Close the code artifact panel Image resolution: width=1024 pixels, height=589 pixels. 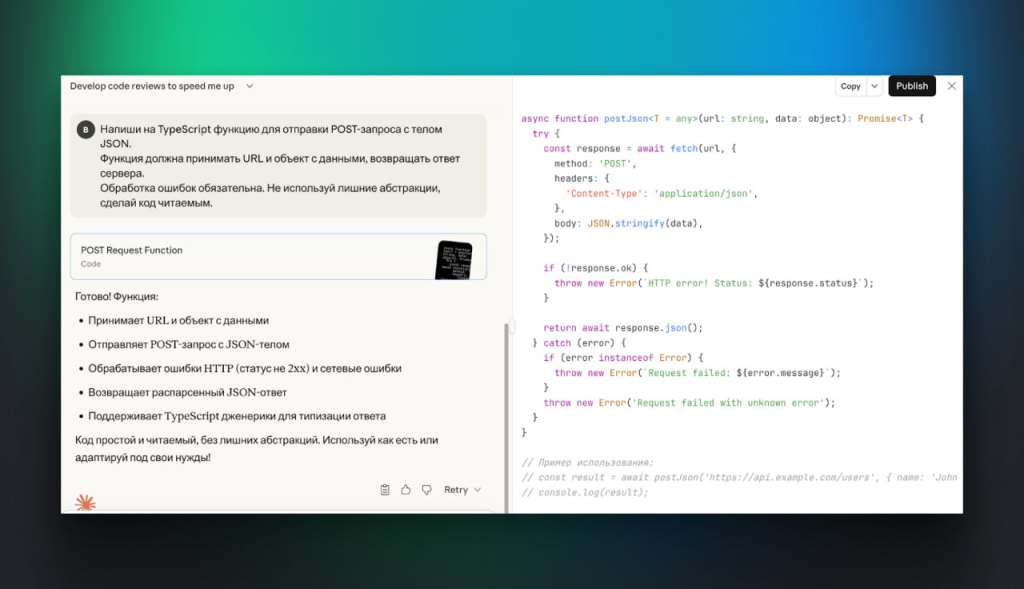(x=951, y=86)
